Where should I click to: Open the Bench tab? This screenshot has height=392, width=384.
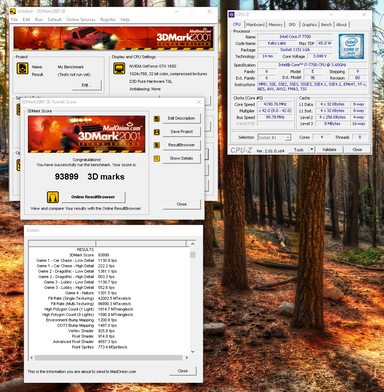pyautogui.click(x=326, y=25)
